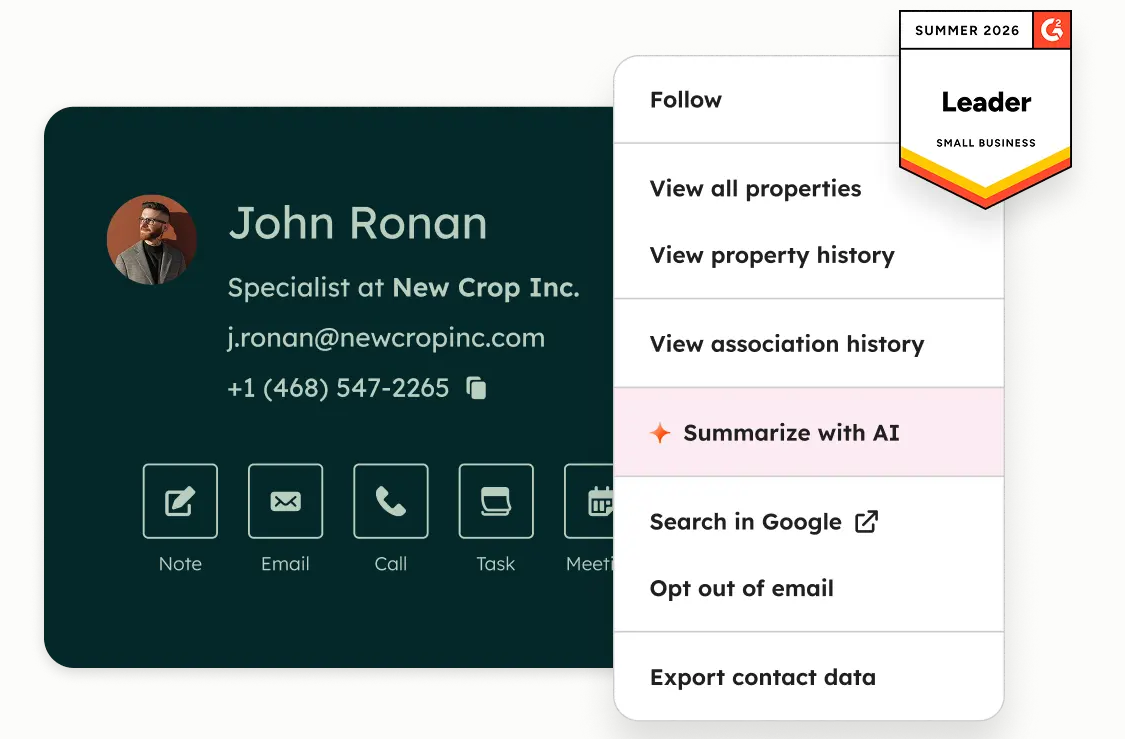Image resolution: width=1125 pixels, height=739 pixels.
Task: Click the Email envelope icon button
Action: coord(286,501)
